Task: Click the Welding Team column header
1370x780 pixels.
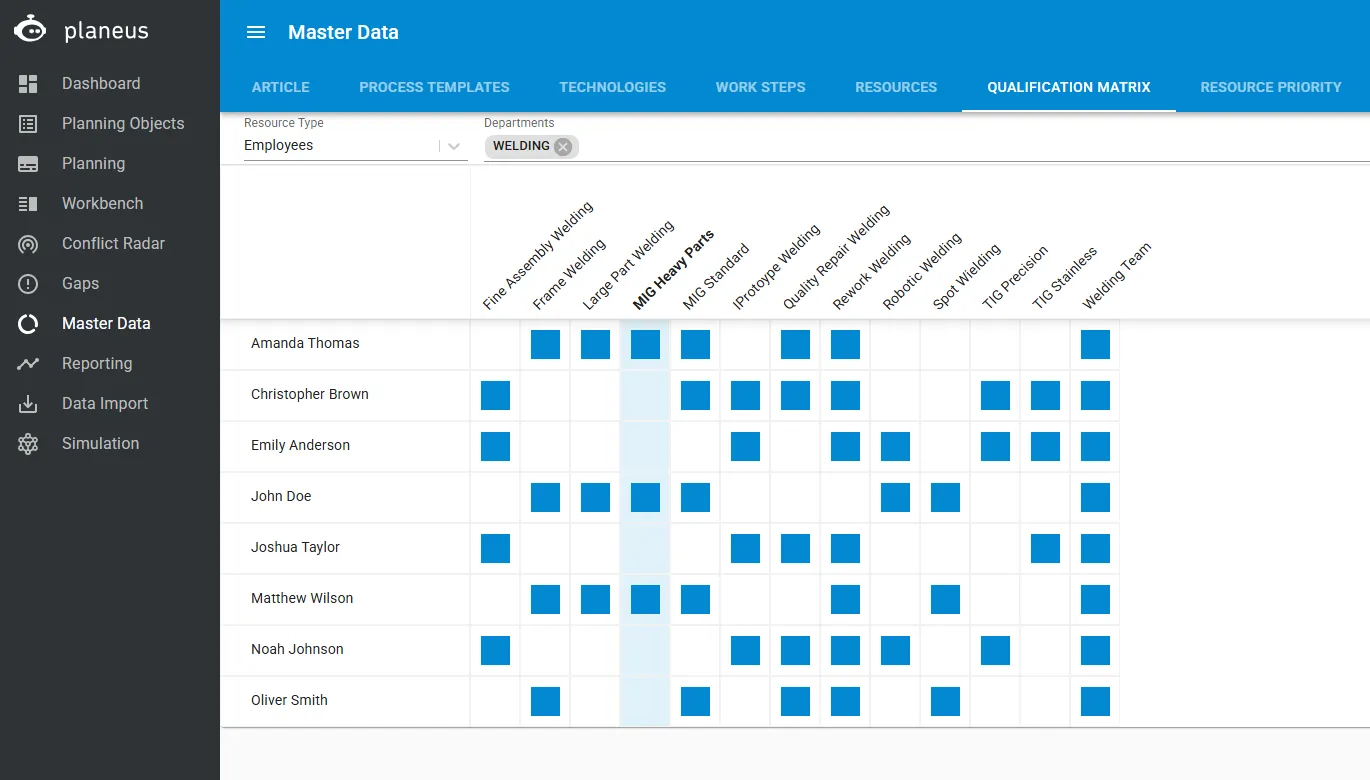Action: click(1117, 276)
